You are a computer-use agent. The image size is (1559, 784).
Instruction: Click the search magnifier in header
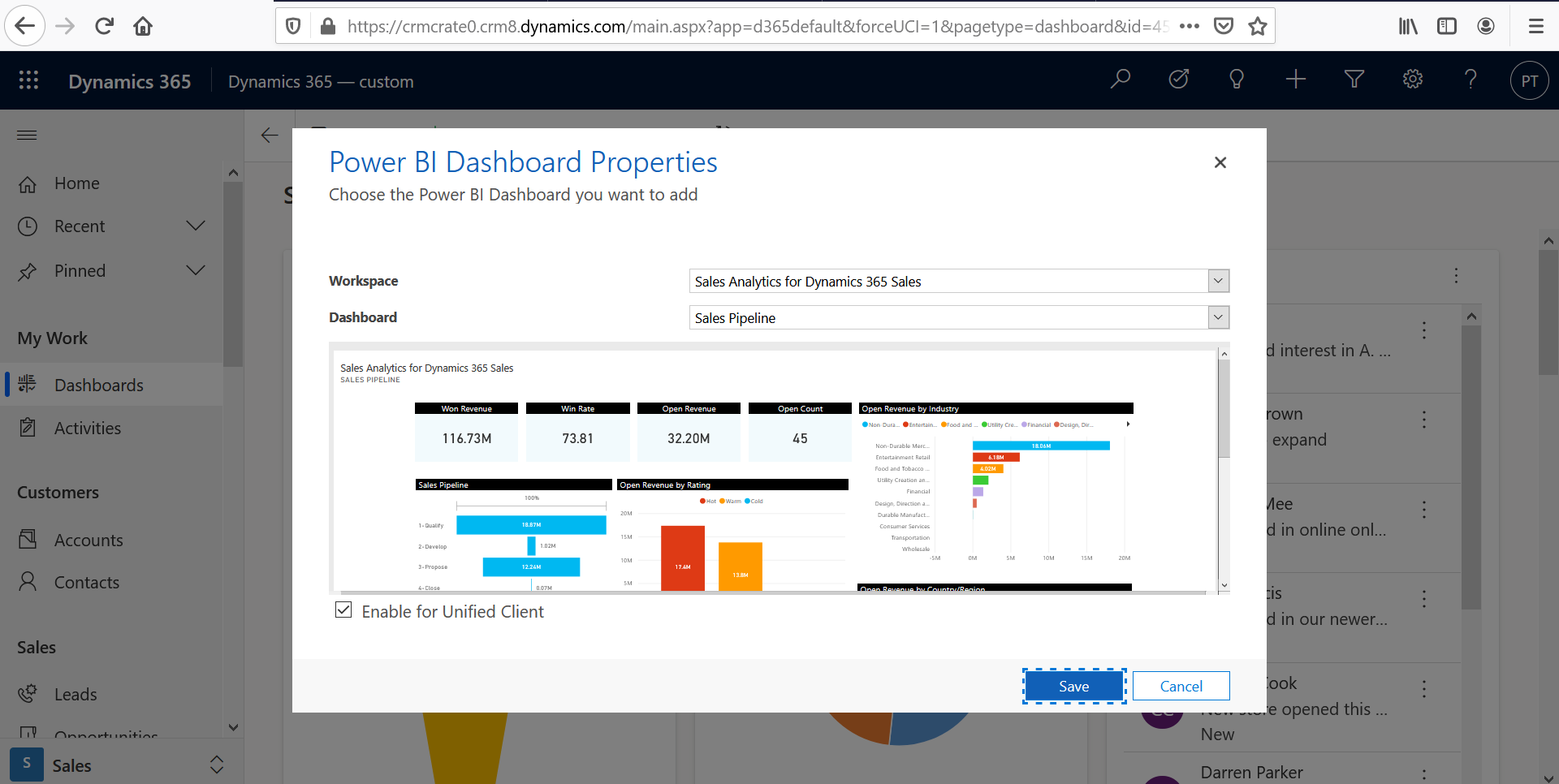(x=1121, y=80)
